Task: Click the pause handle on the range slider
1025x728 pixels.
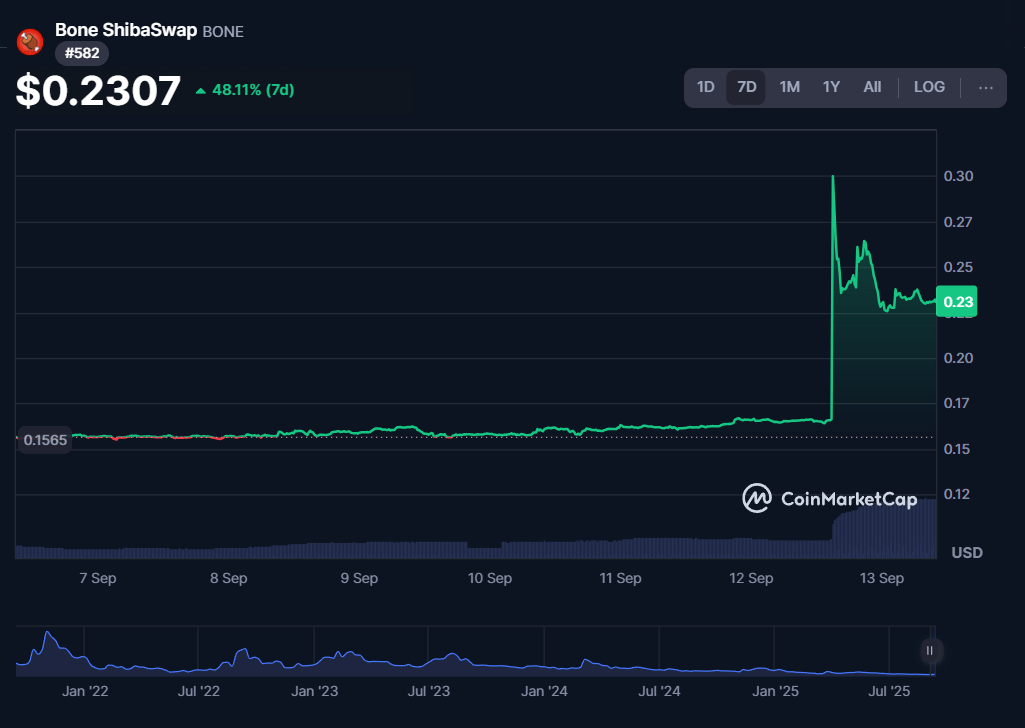Action: [x=930, y=650]
